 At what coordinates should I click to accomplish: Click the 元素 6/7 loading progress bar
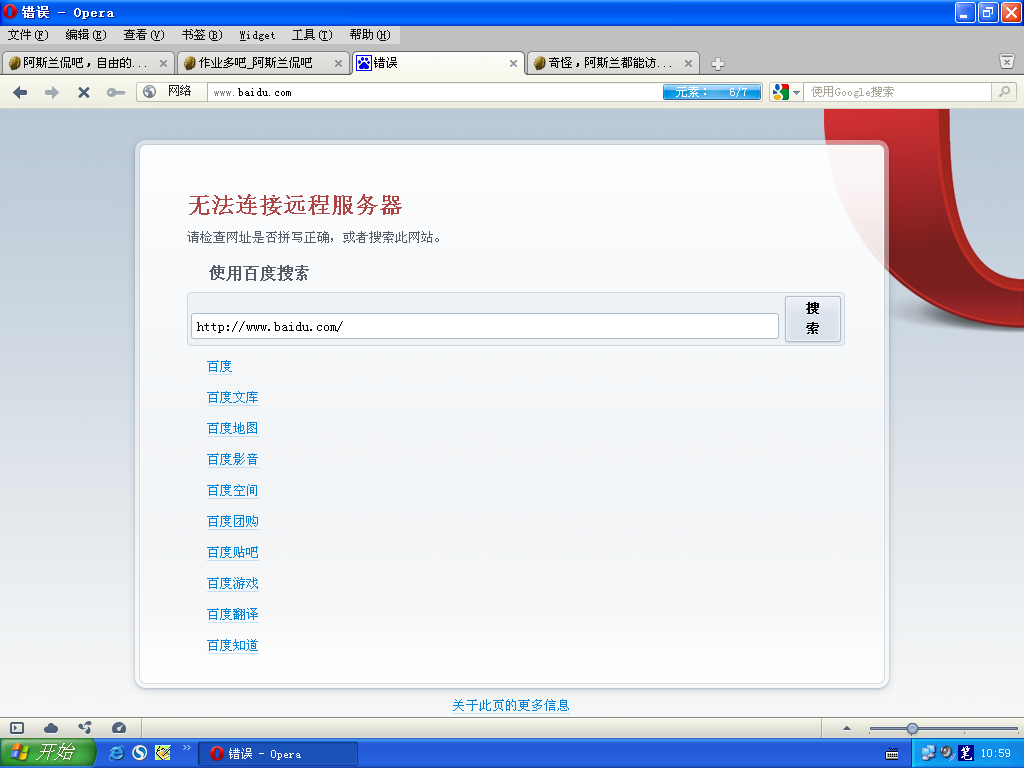click(x=712, y=92)
